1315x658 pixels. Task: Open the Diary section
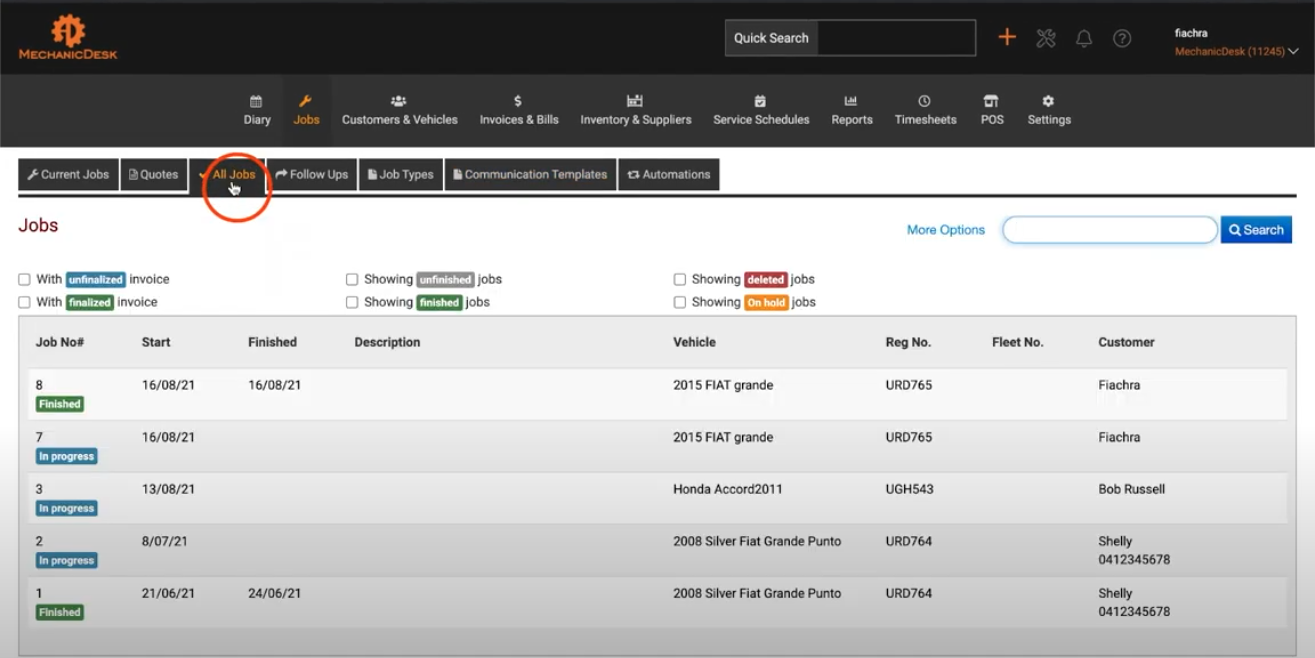click(x=257, y=110)
